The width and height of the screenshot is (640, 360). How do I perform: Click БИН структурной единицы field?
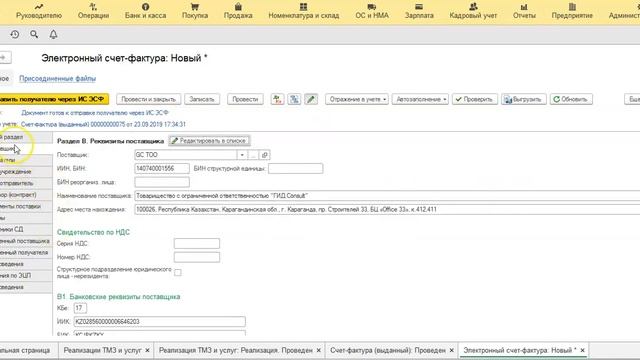click(x=296, y=169)
